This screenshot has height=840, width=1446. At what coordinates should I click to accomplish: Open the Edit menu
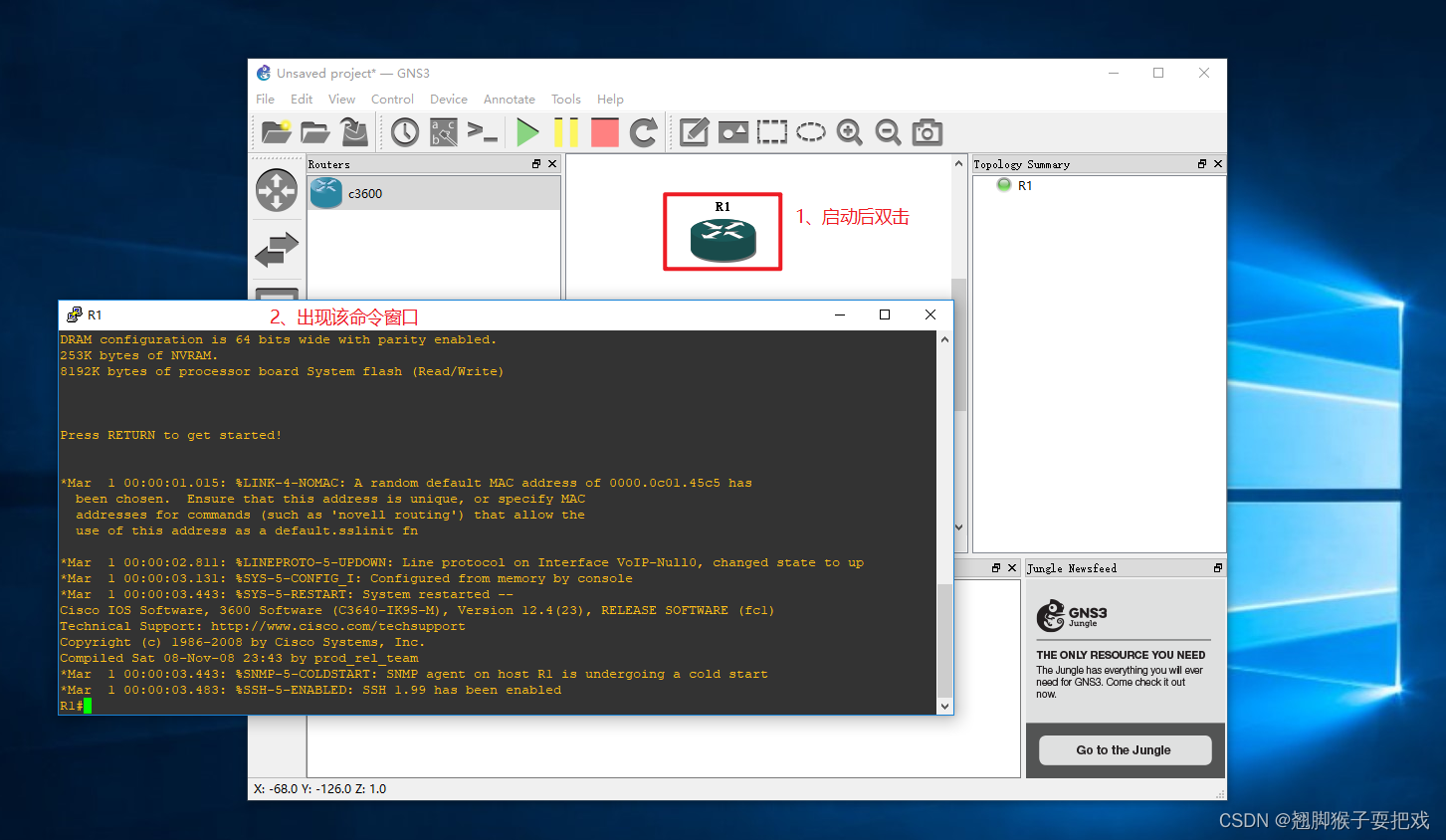click(x=302, y=100)
